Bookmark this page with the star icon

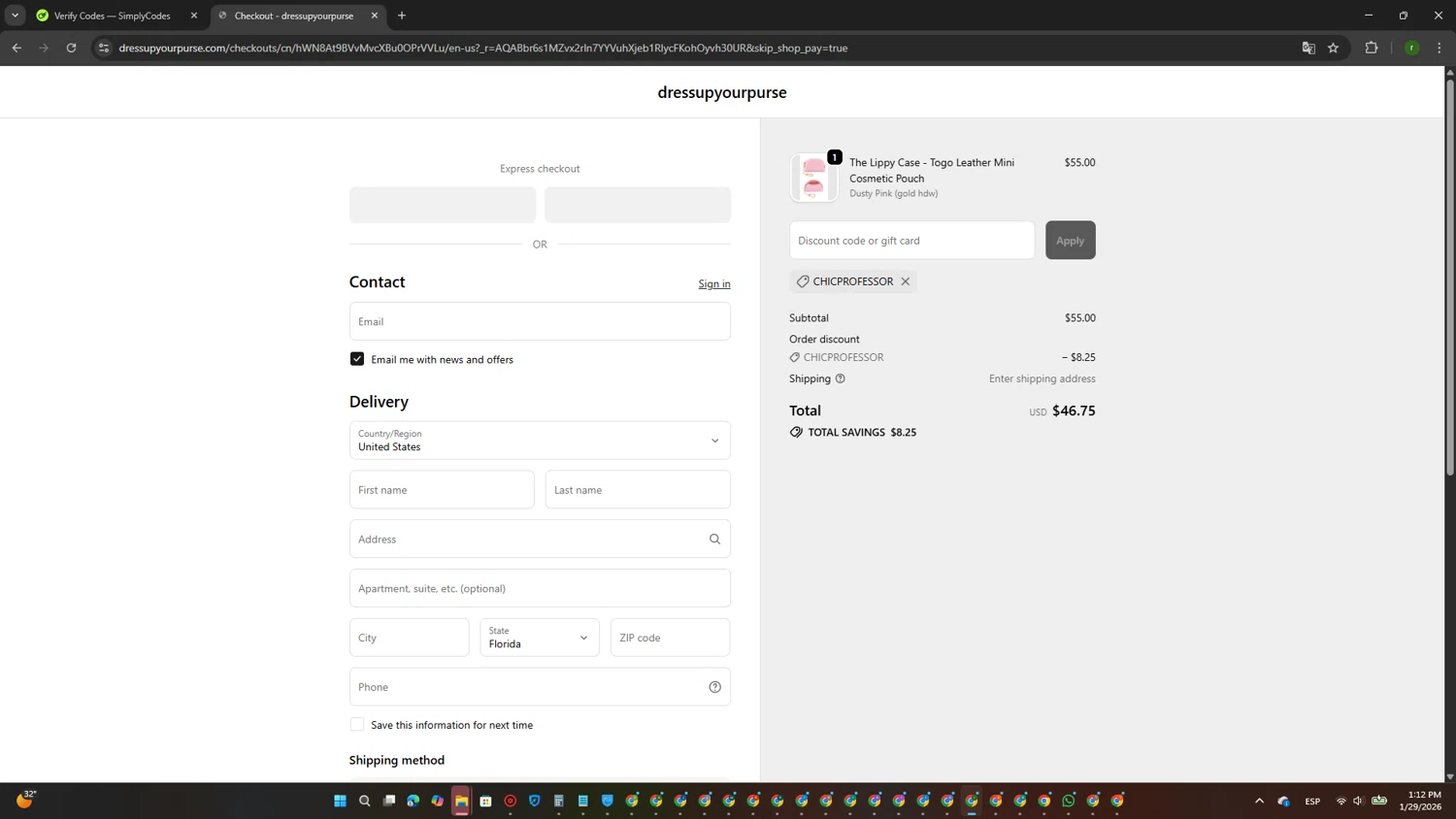[1334, 48]
